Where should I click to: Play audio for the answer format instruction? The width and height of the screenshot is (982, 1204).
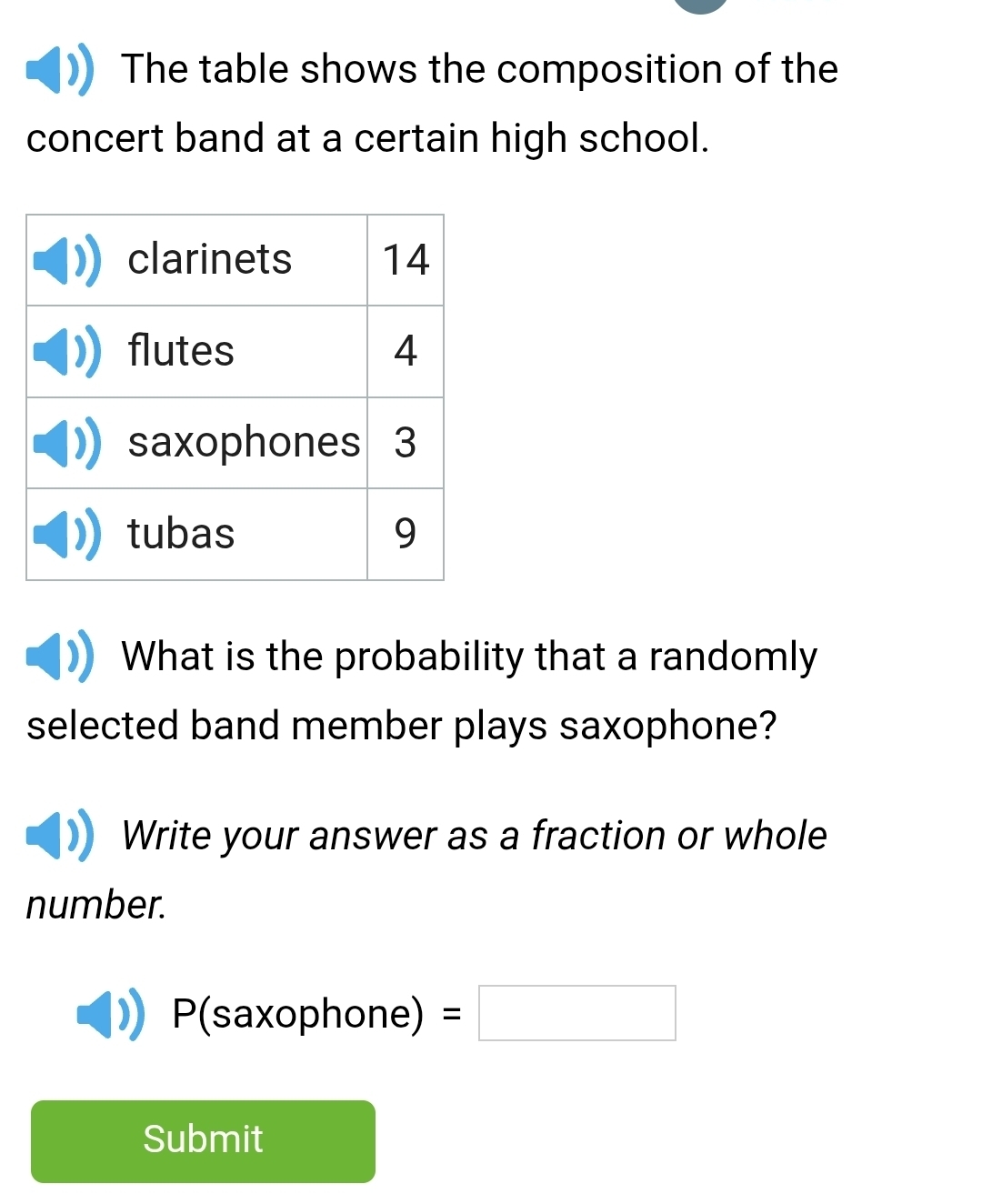click(59, 836)
